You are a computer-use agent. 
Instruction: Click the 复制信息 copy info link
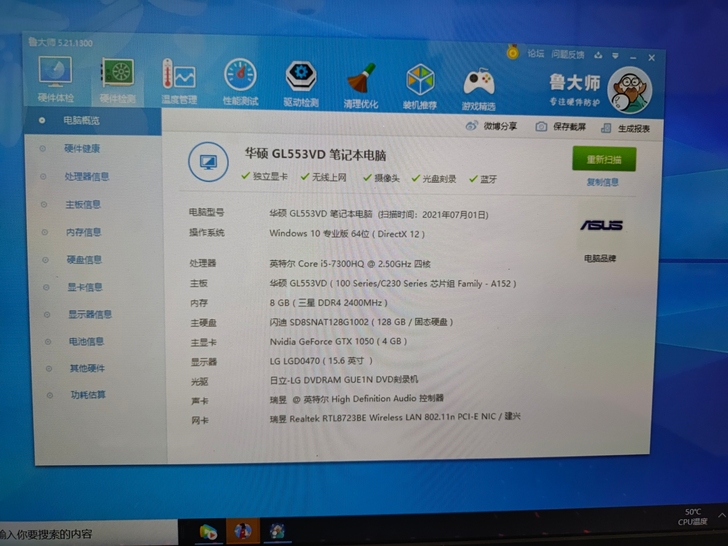point(603,182)
